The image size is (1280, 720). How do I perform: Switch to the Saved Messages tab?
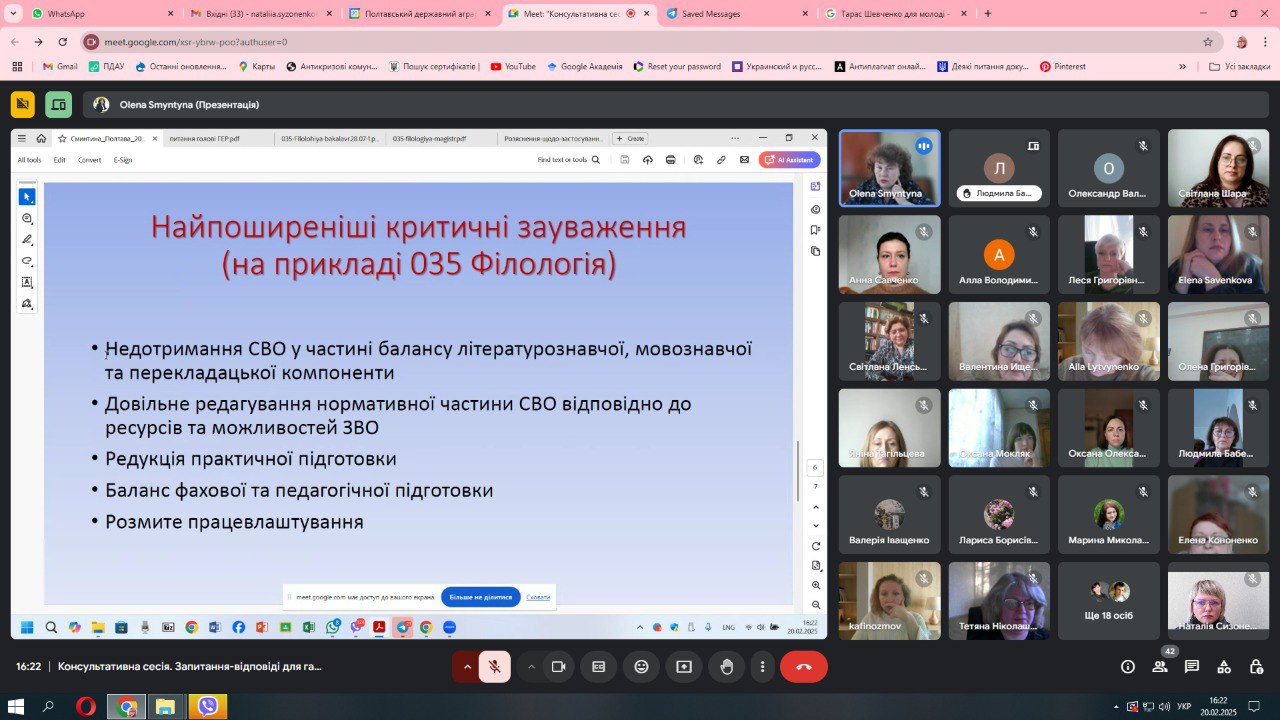coord(735,14)
